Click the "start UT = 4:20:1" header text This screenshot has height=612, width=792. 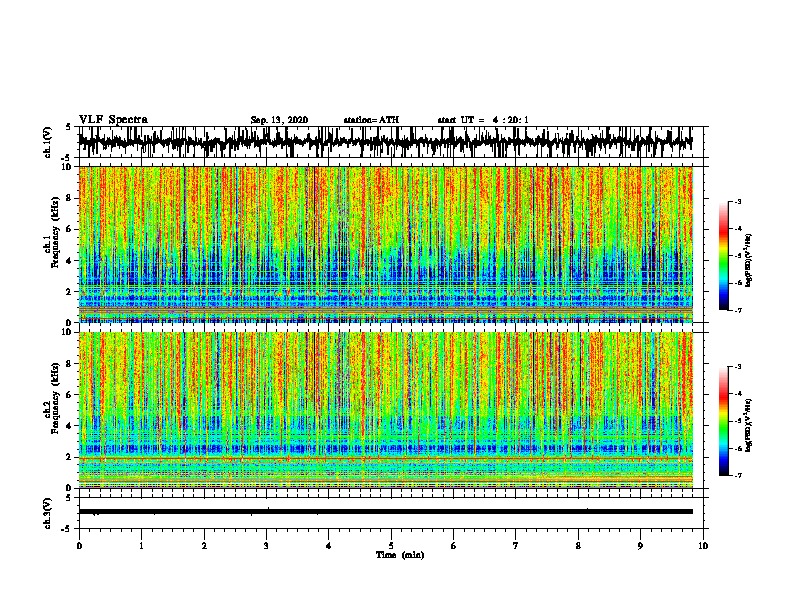[483, 120]
